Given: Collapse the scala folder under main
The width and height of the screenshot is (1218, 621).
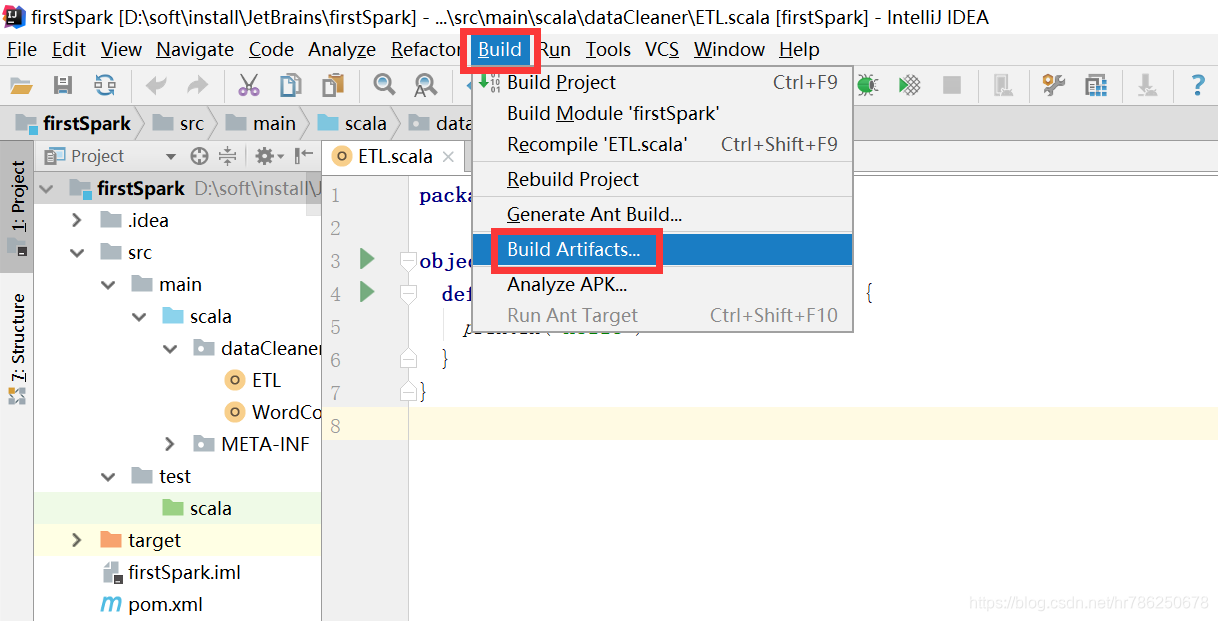Looking at the screenshot, I should (x=139, y=316).
